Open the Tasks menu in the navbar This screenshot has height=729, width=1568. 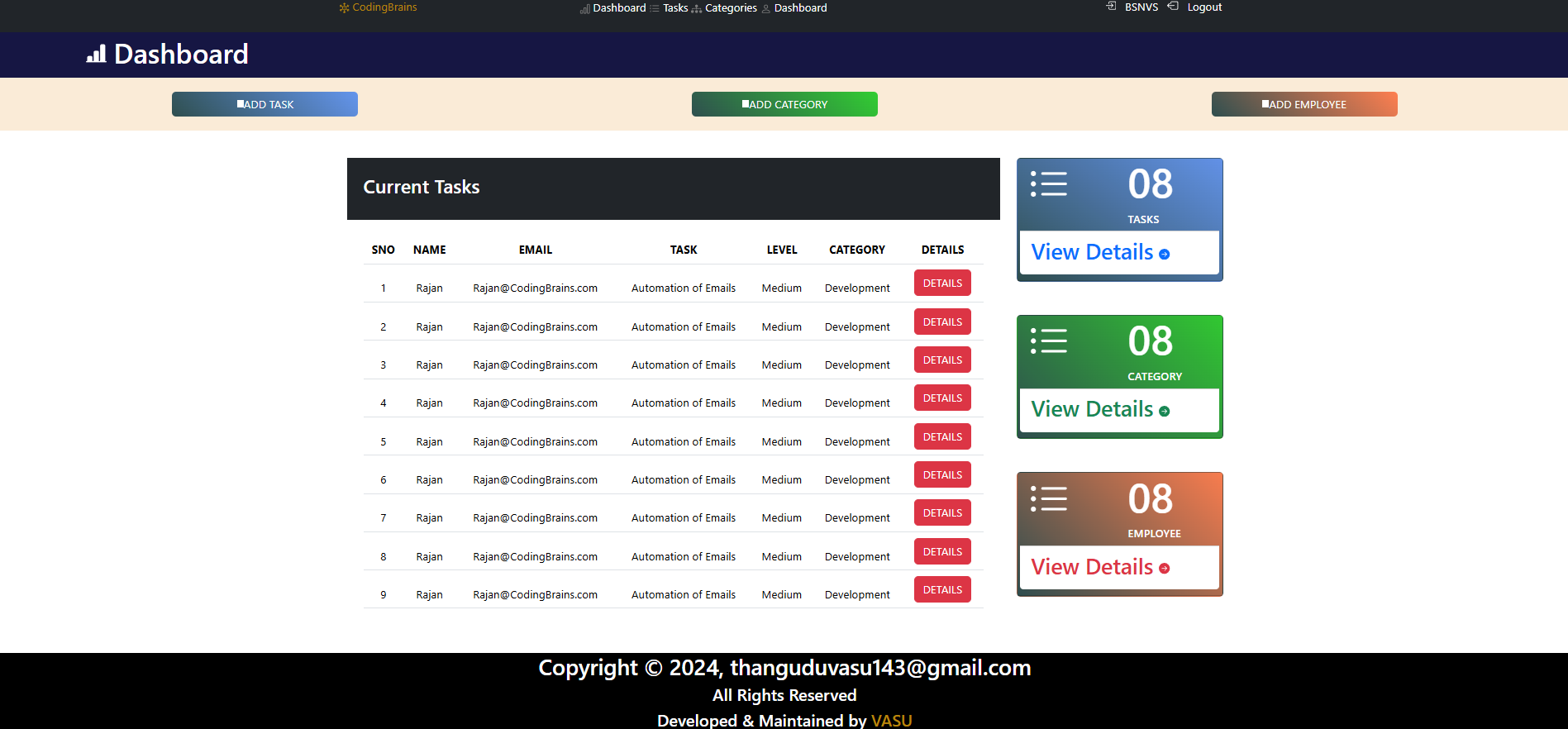(674, 8)
